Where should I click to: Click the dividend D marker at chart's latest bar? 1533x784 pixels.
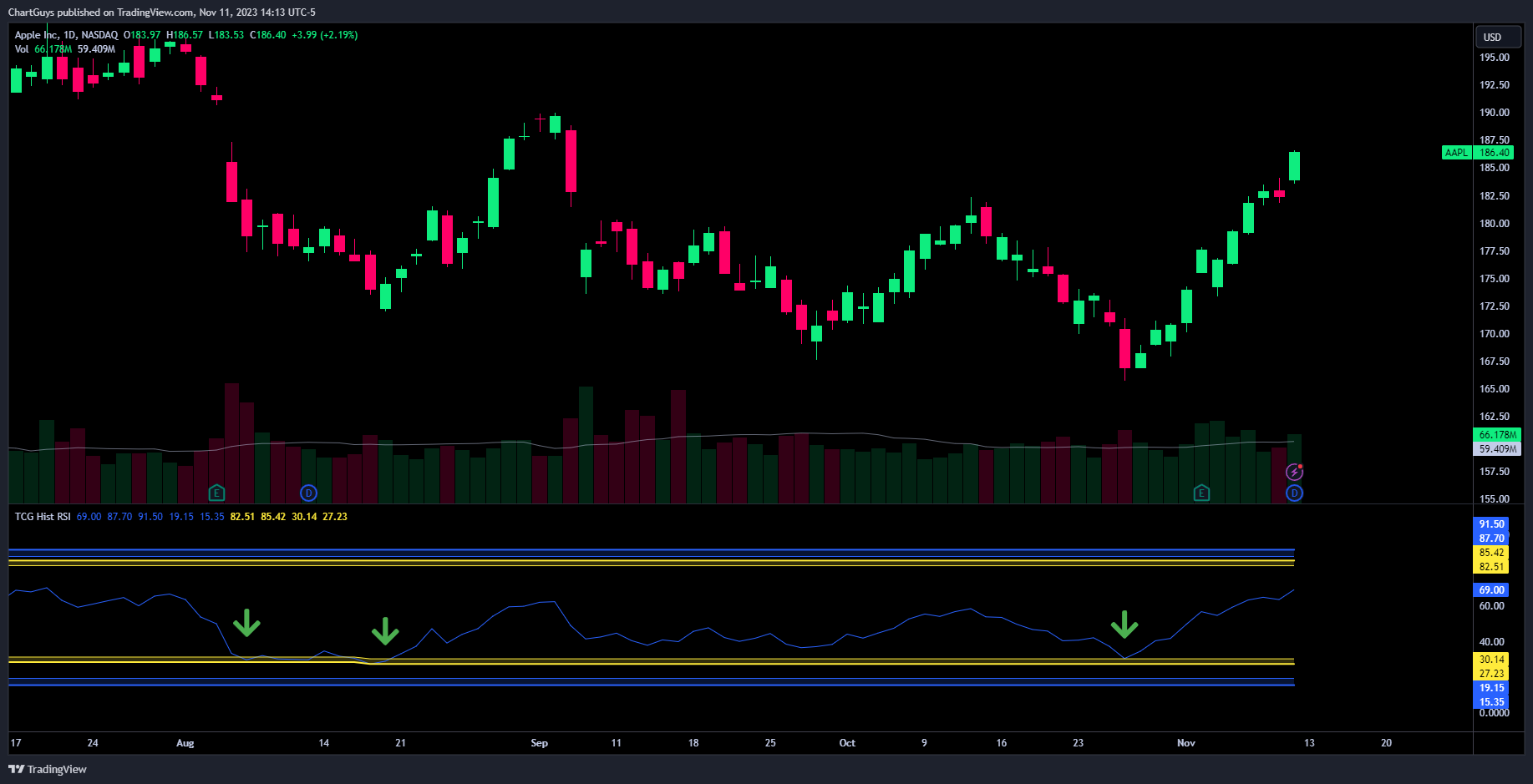pyautogui.click(x=1294, y=493)
